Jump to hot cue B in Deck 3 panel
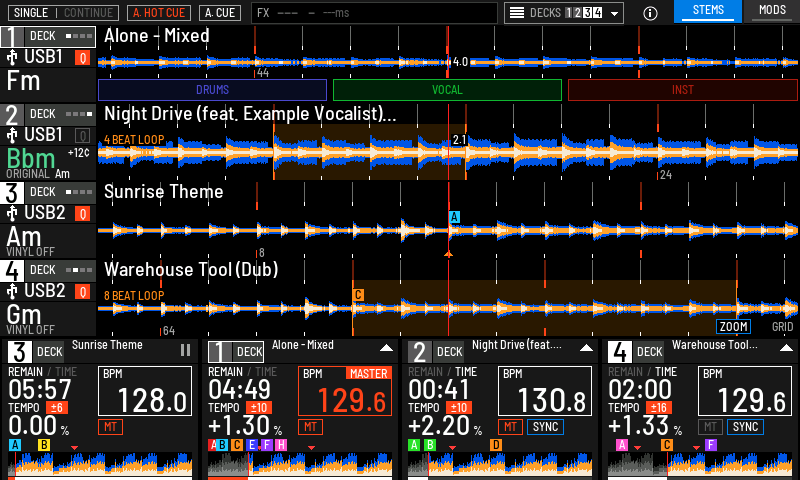This screenshot has width=800, height=480. [44, 445]
